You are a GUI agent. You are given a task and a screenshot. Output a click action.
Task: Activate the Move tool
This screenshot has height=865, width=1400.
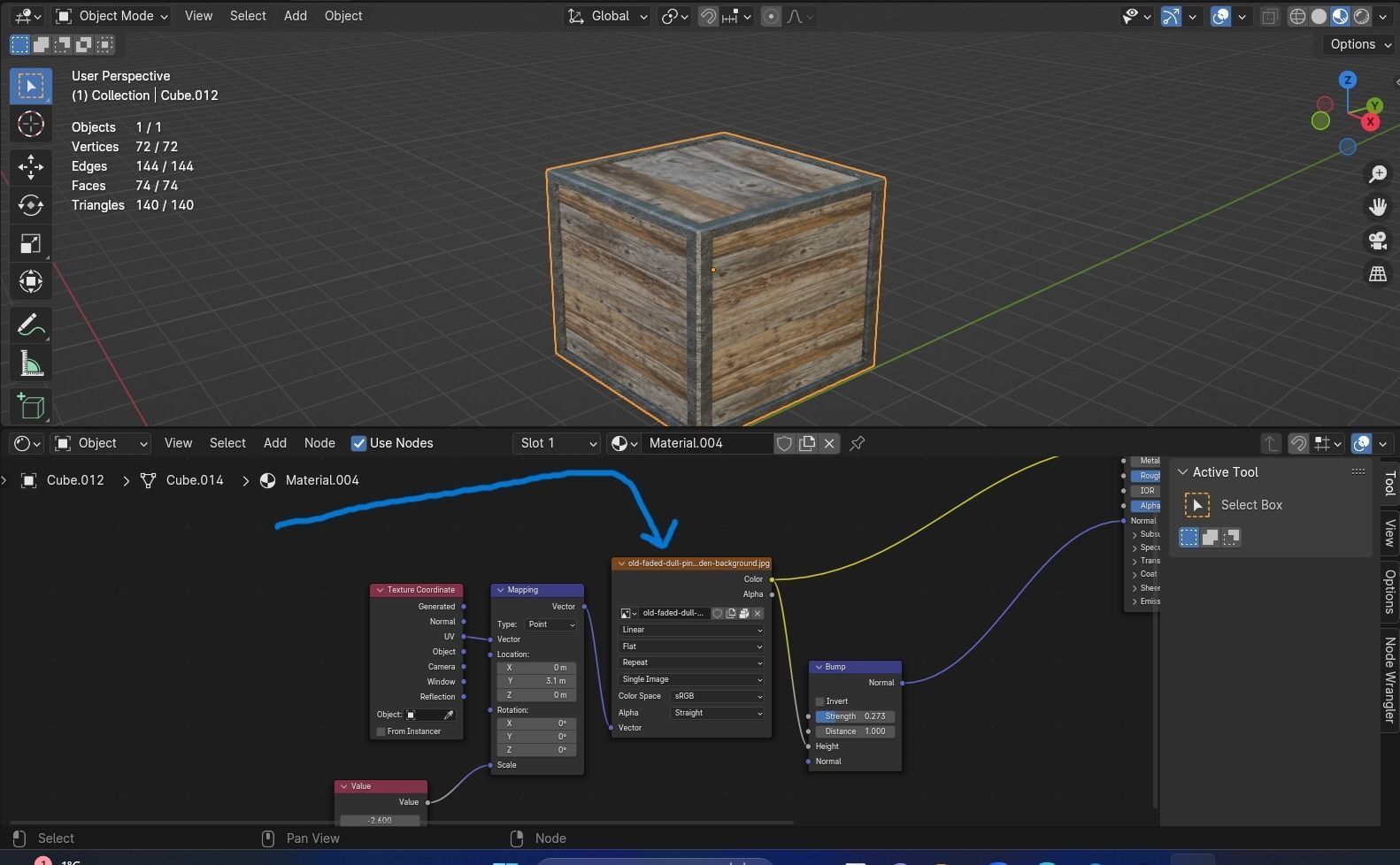coord(31,167)
